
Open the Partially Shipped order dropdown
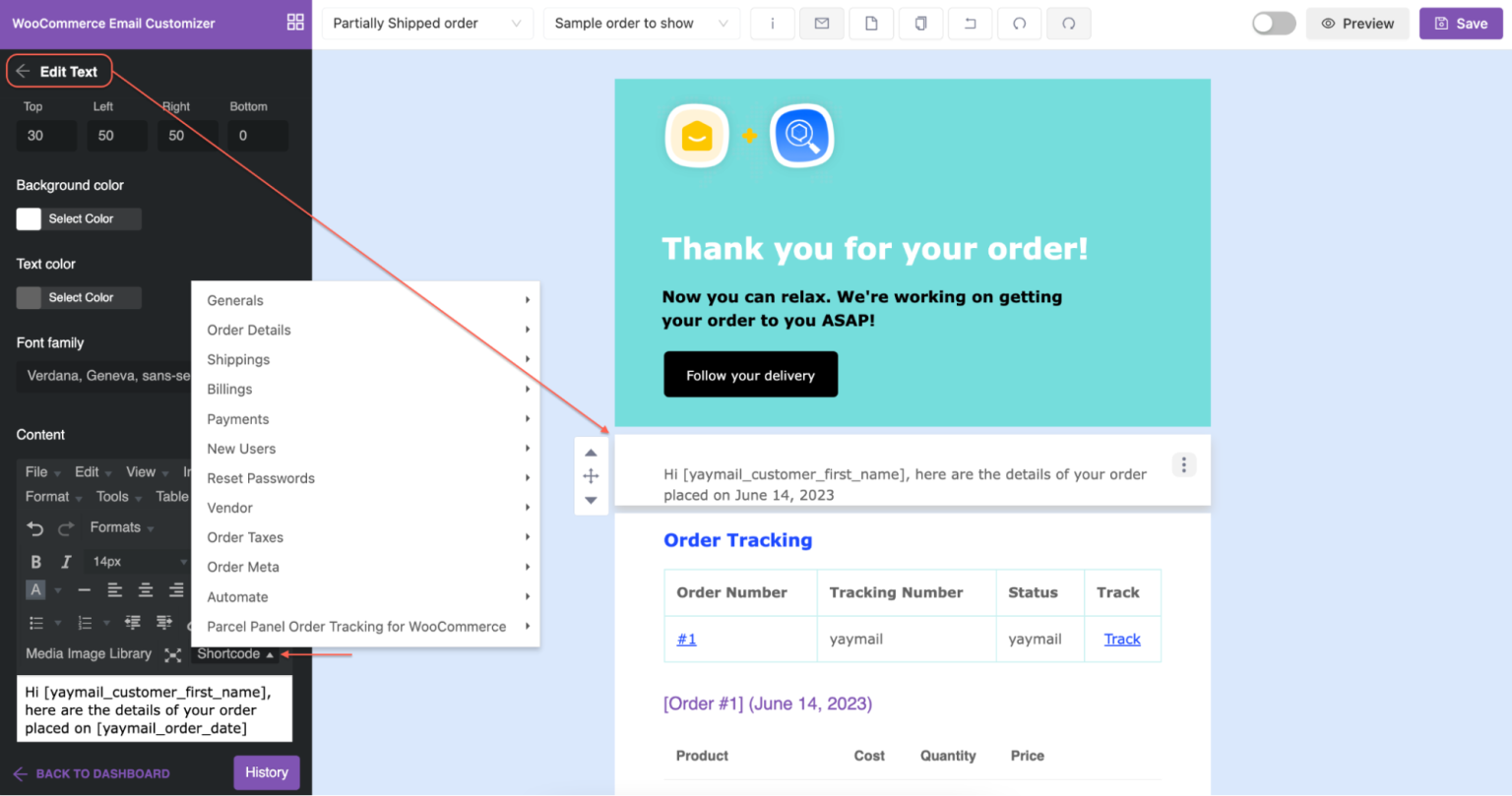427,23
